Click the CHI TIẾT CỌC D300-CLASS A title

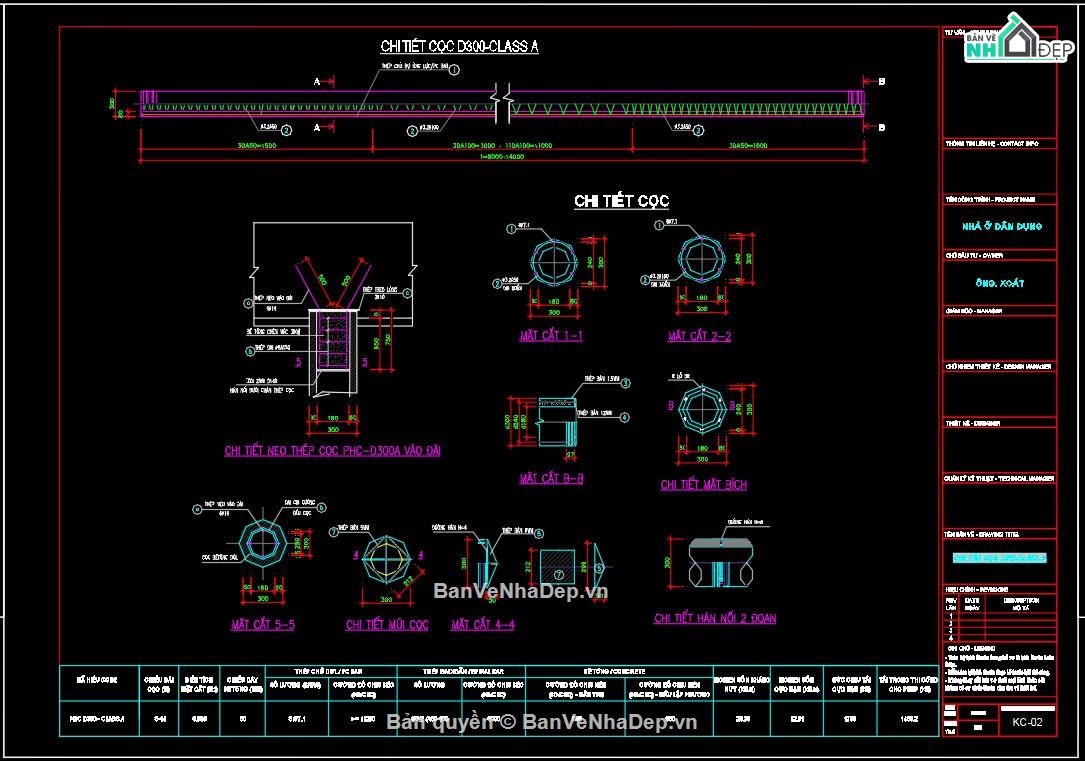coord(459,46)
